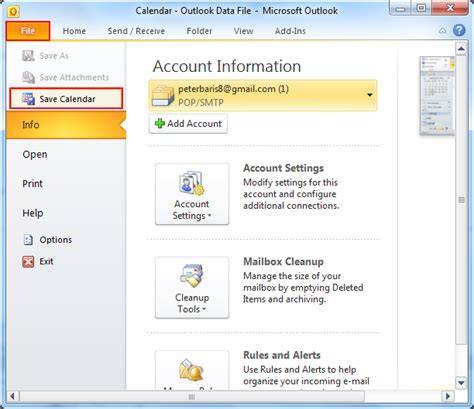Open the Help section

[33, 213]
